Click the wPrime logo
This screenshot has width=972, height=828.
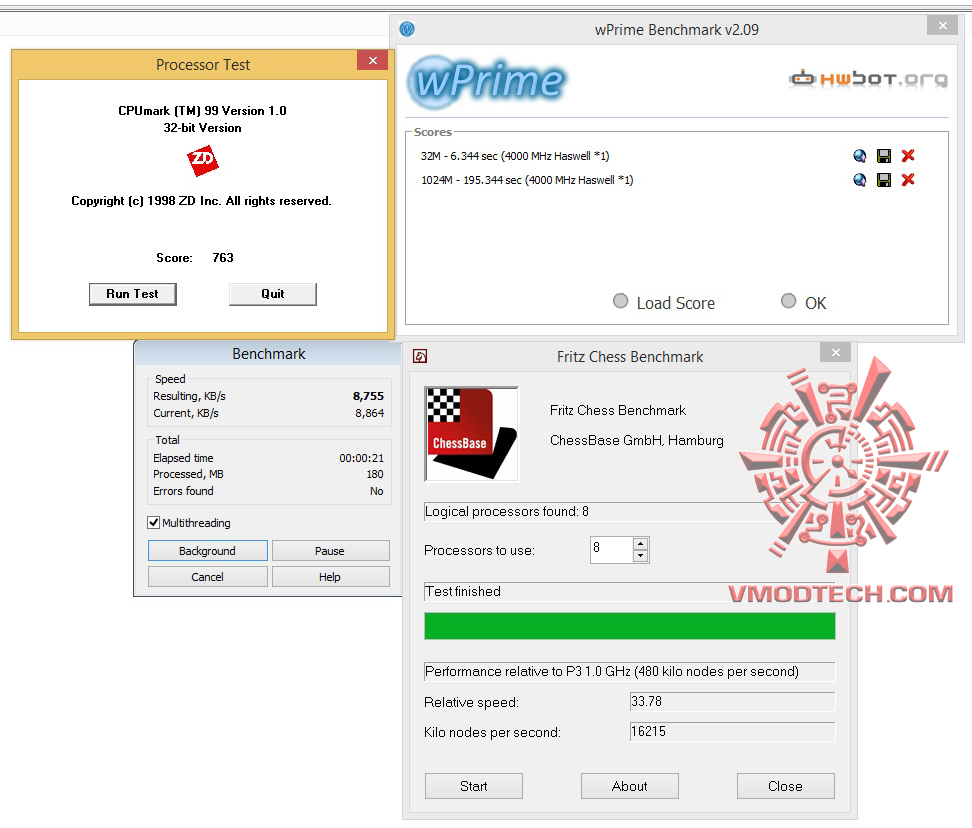click(x=487, y=81)
